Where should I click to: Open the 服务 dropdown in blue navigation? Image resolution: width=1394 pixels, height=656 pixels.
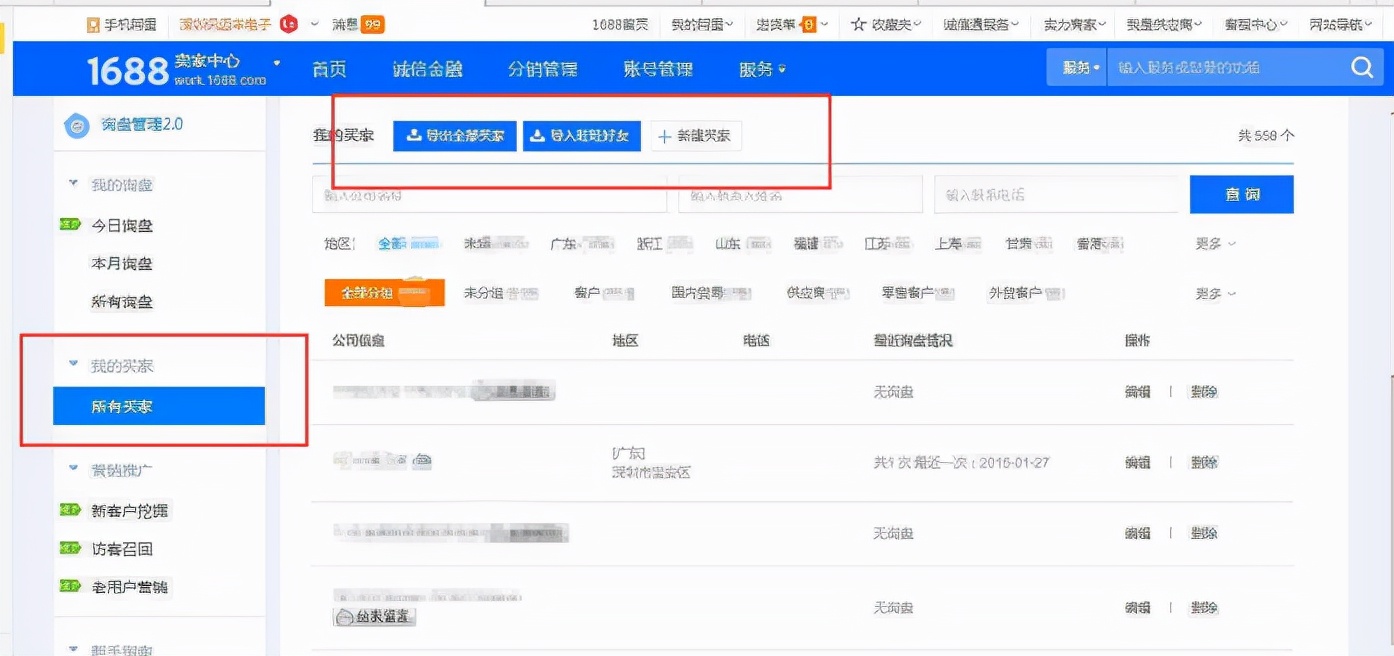click(x=762, y=69)
